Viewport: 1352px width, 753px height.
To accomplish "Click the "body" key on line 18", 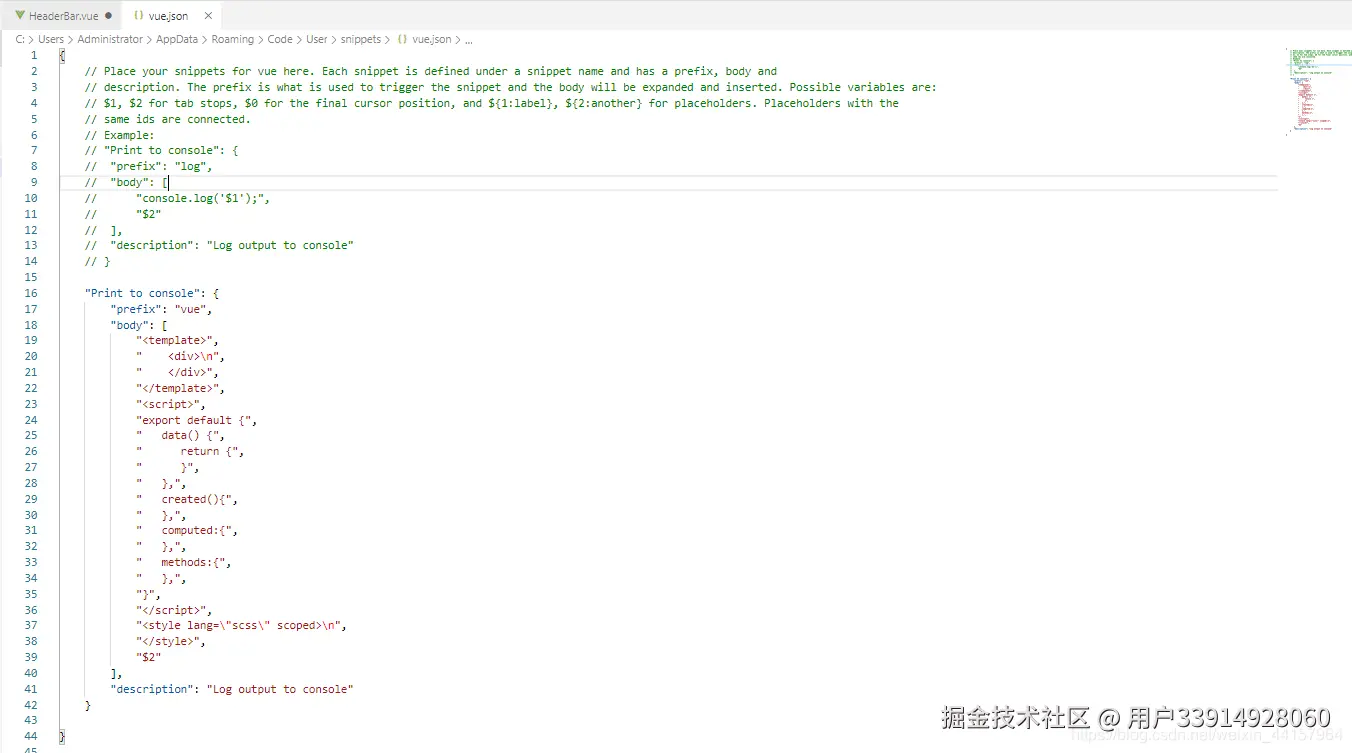I will click(129, 325).
